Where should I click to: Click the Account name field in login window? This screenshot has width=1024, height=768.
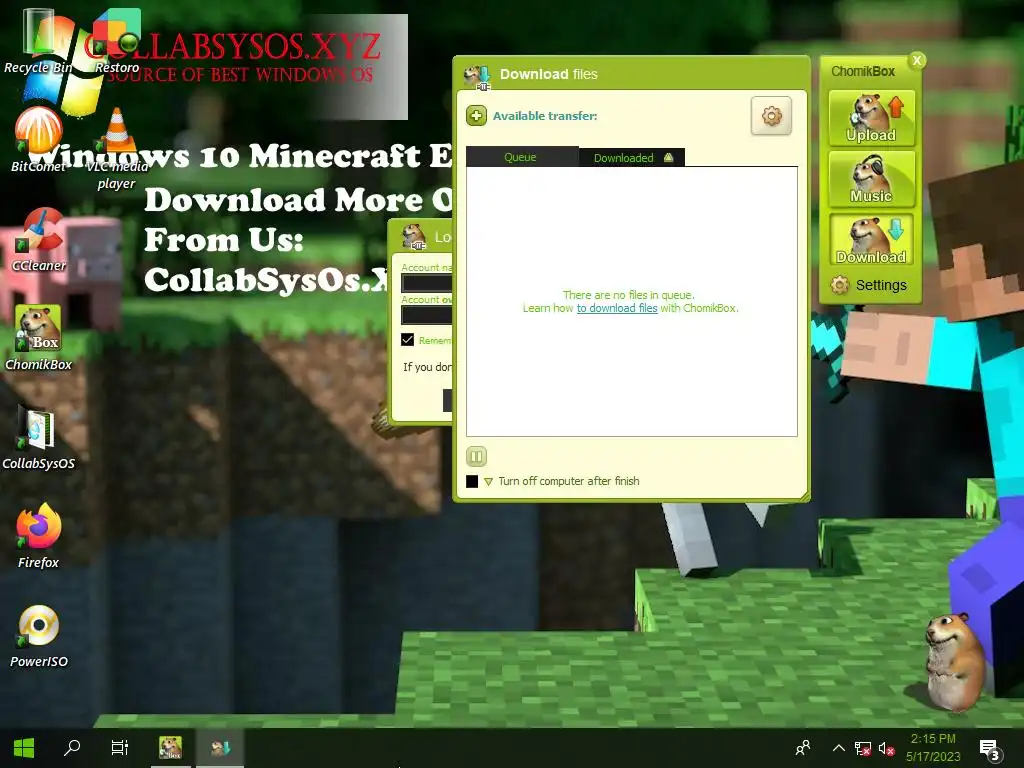[x=427, y=283]
